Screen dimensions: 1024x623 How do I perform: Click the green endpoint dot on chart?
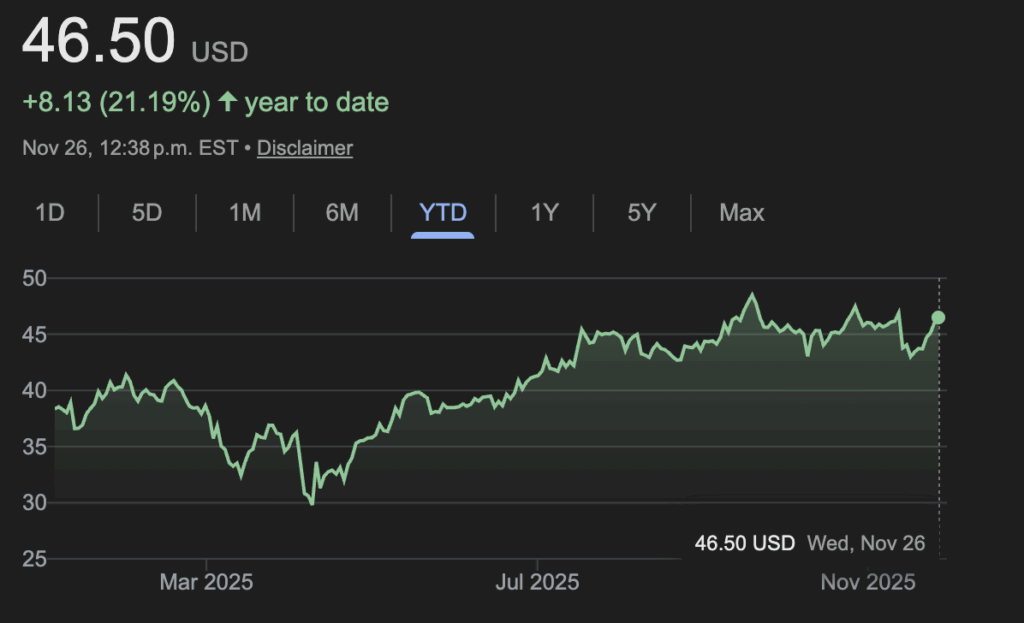pyautogui.click(x=938, y=317)
